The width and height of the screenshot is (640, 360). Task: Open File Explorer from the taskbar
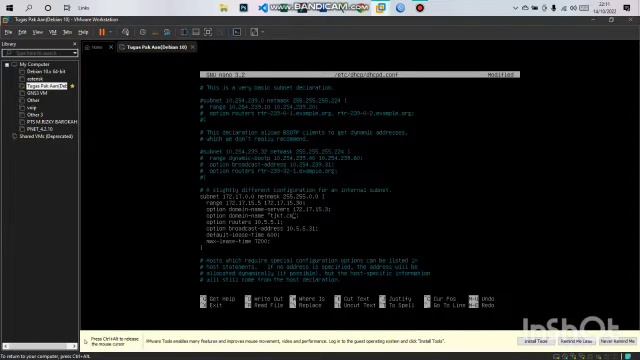224,8
